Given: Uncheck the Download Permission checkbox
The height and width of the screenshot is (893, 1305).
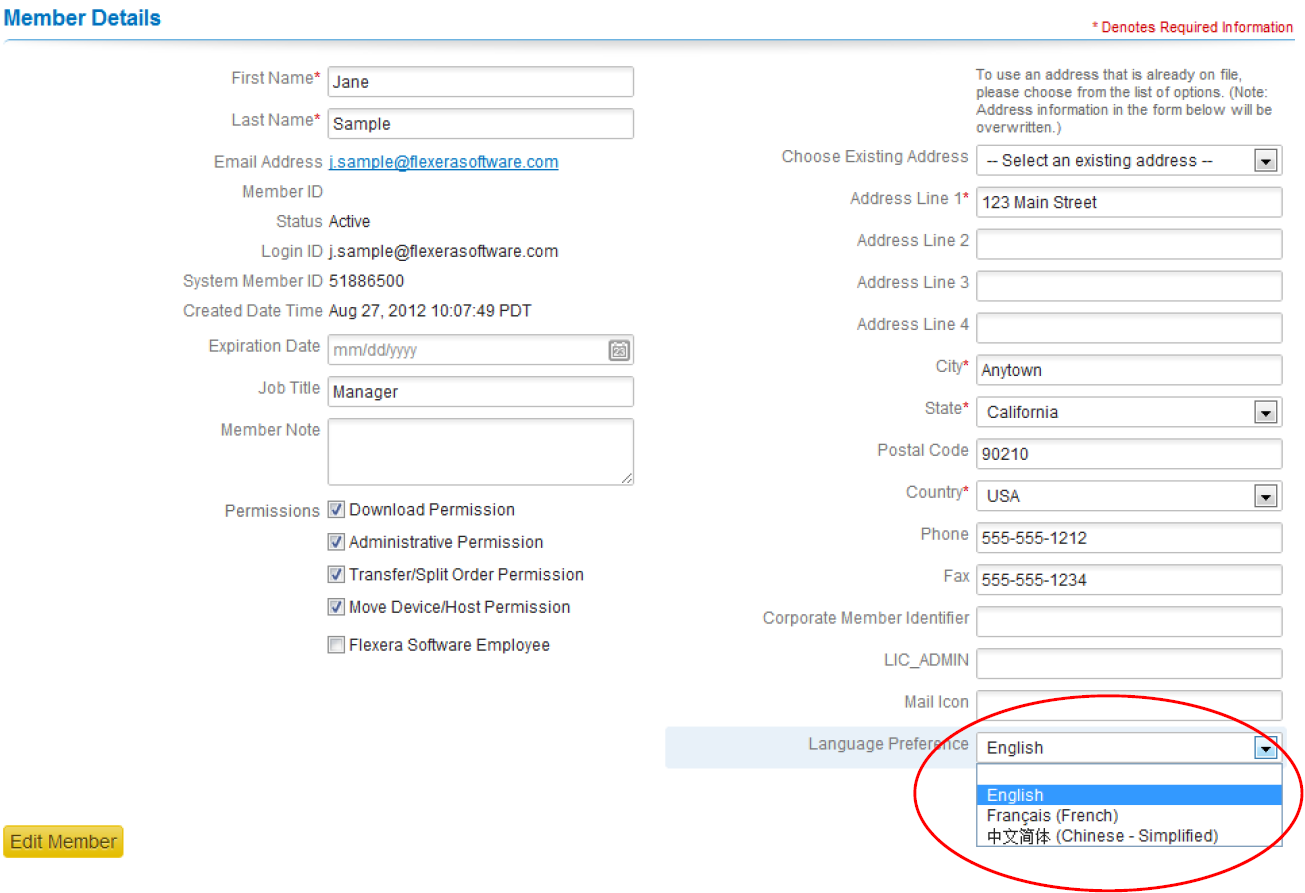Looking at the screenshot, I should [336, 510].
